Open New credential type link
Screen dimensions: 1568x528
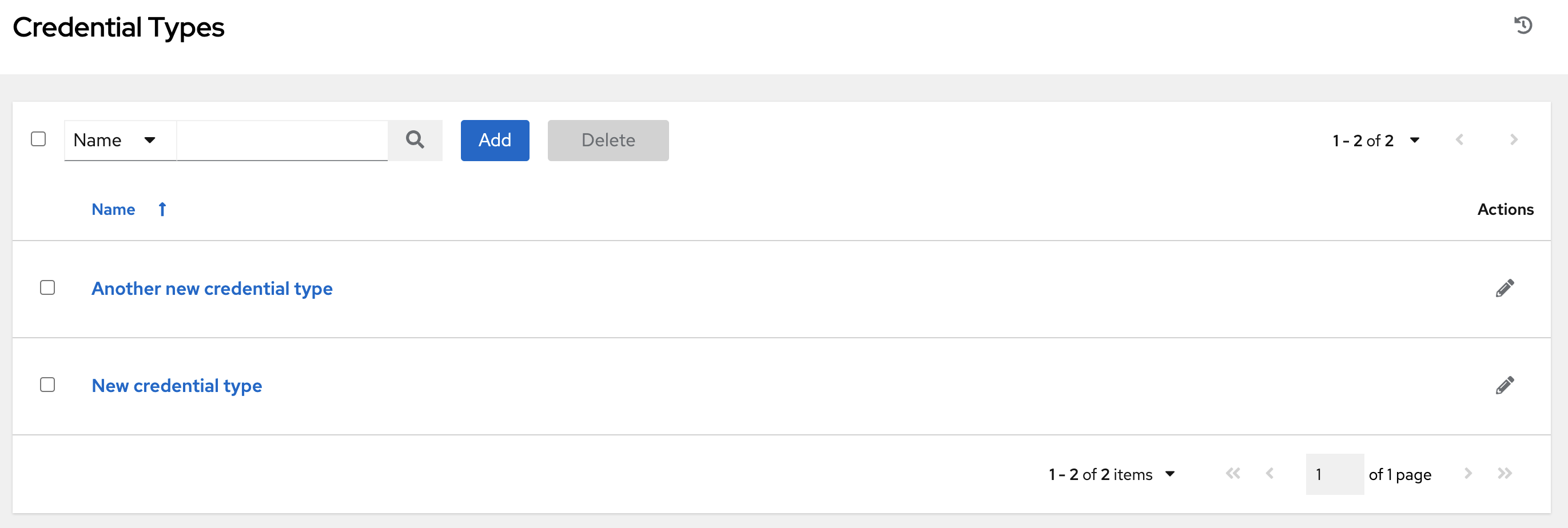177,385
